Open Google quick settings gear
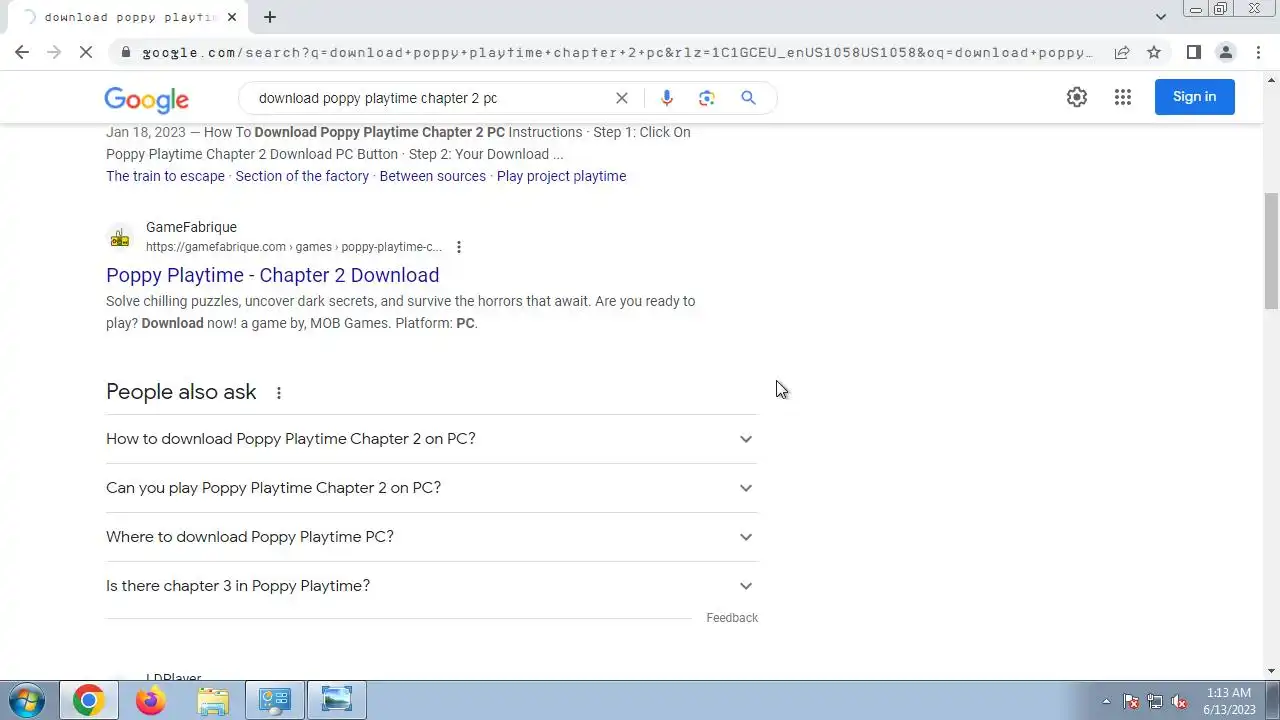 coord(1077,97)
